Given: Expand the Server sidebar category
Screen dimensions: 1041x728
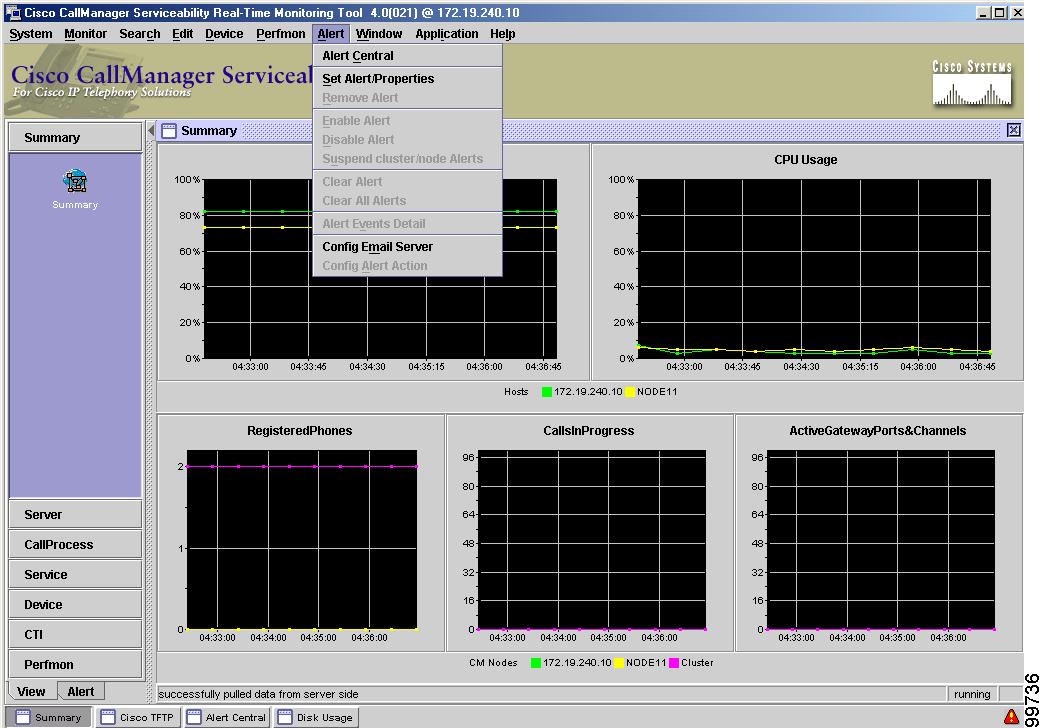Looking at the screenshot, I should [x=75, y=514].
